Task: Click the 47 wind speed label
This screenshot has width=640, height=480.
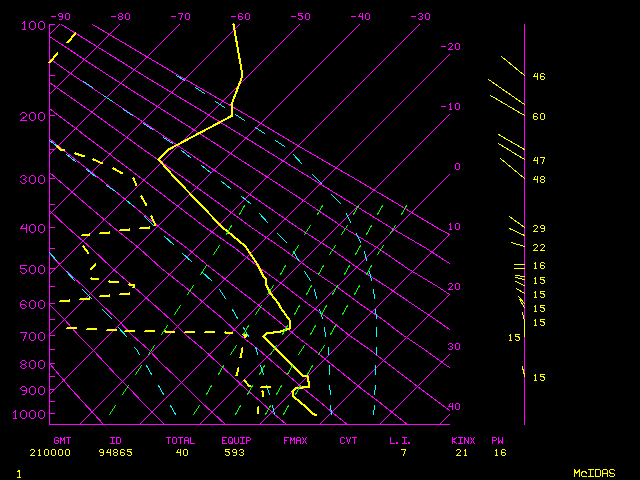Action: coord(539,160)
